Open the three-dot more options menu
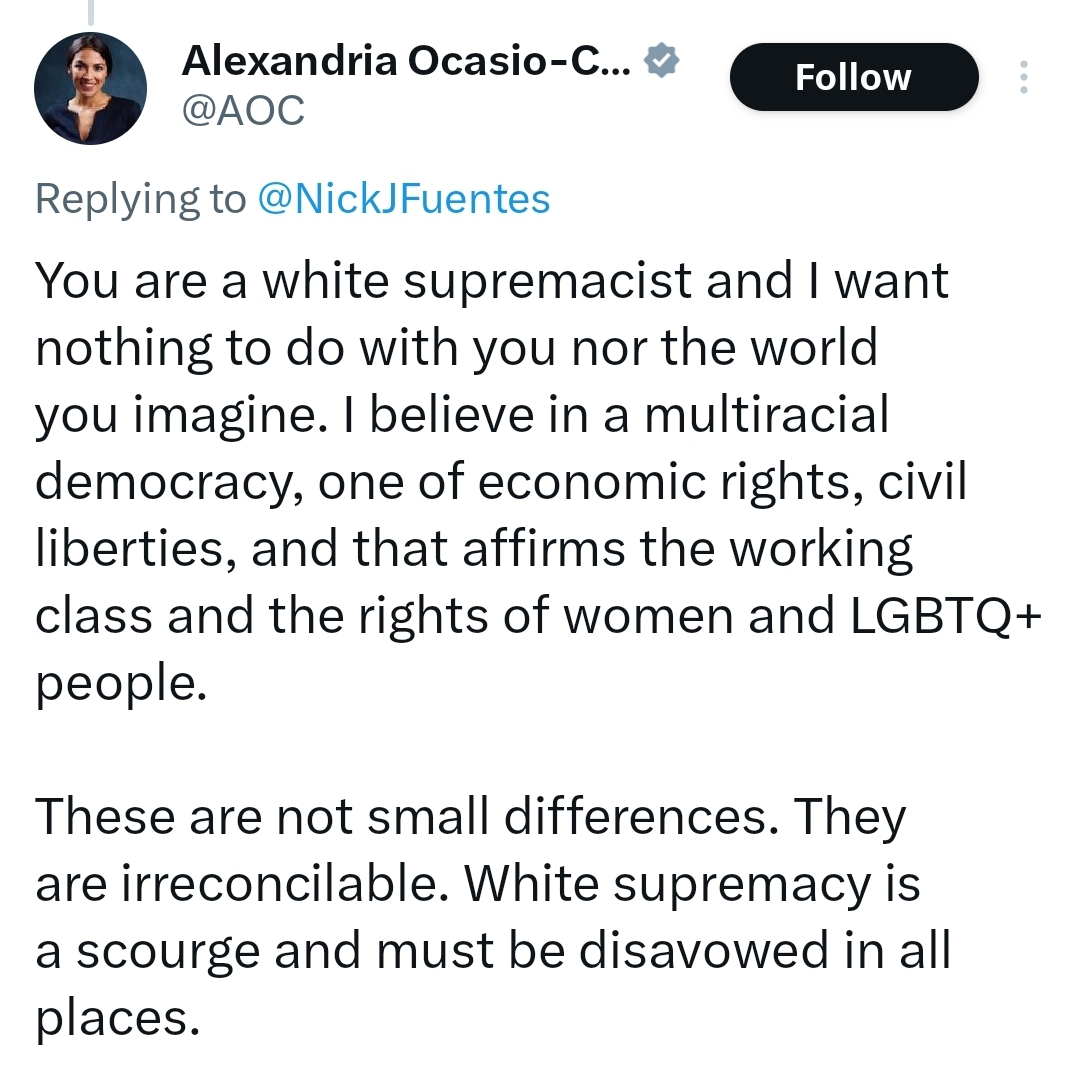This screenshot has height=1068, width=1080. coord(1022,77)
